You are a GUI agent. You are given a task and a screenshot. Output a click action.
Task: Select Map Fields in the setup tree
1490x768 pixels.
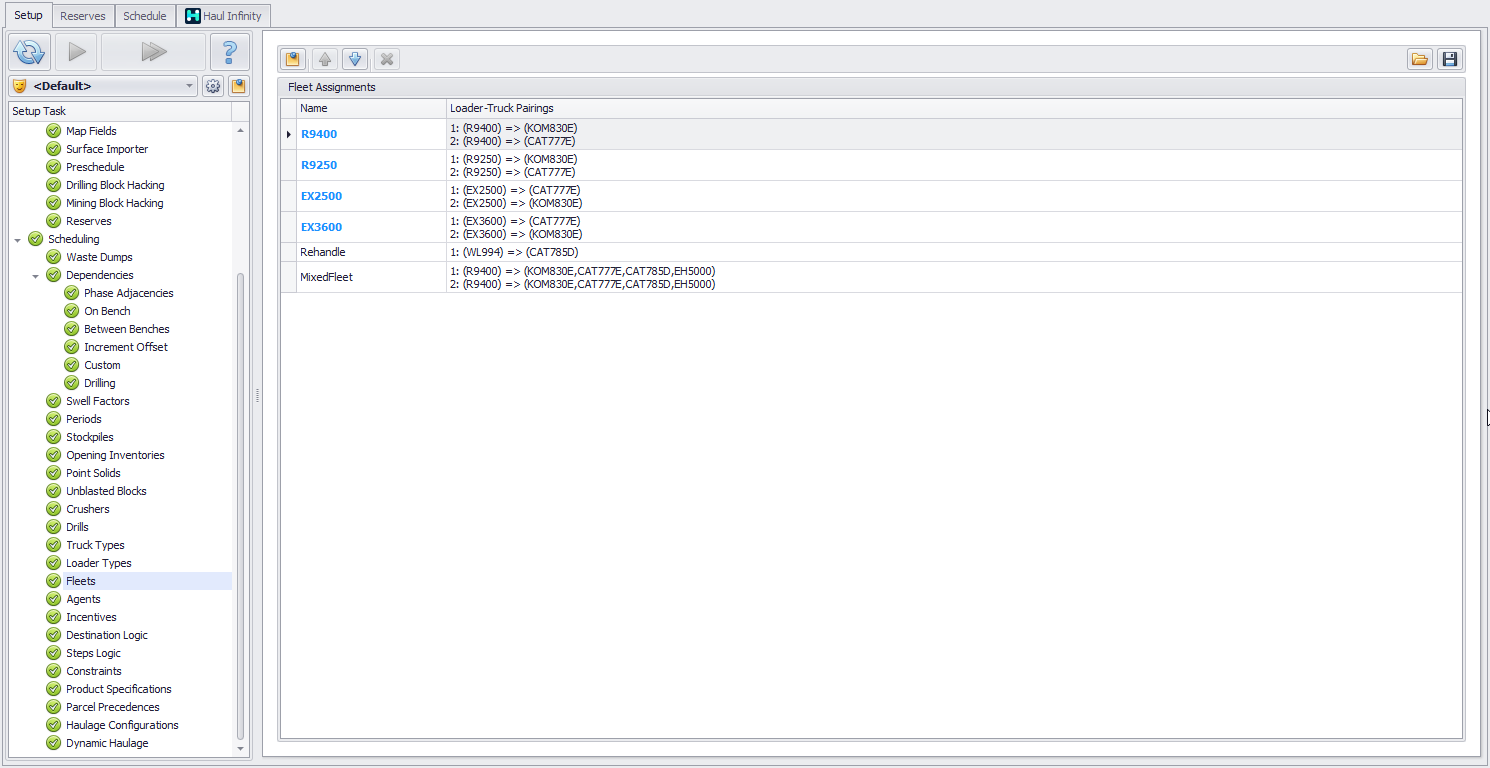(x=91, y=131)
